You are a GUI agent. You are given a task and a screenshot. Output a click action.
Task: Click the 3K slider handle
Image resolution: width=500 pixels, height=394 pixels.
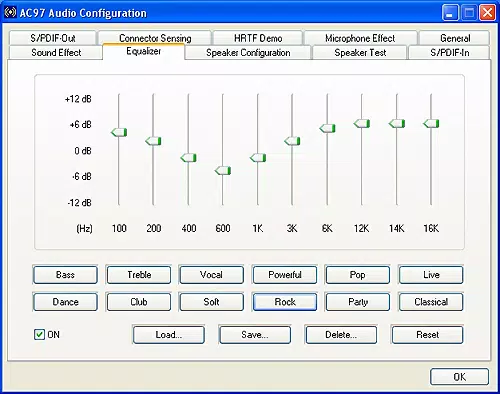[292, 141]
